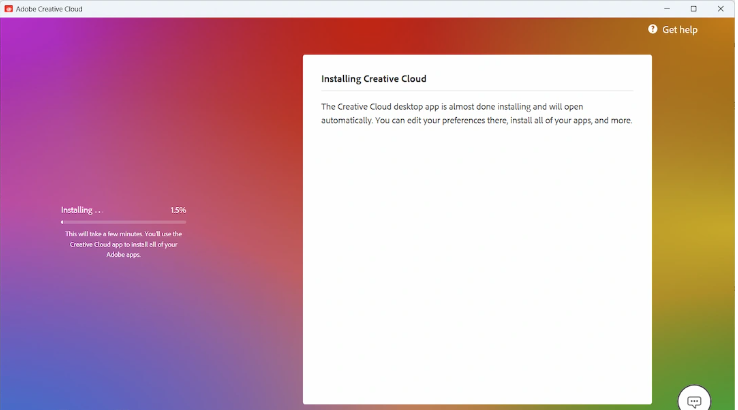This screenshot has height=410, width=738.
Task: Minimize the Adobe Creative Cloud window
Action: 667,8
